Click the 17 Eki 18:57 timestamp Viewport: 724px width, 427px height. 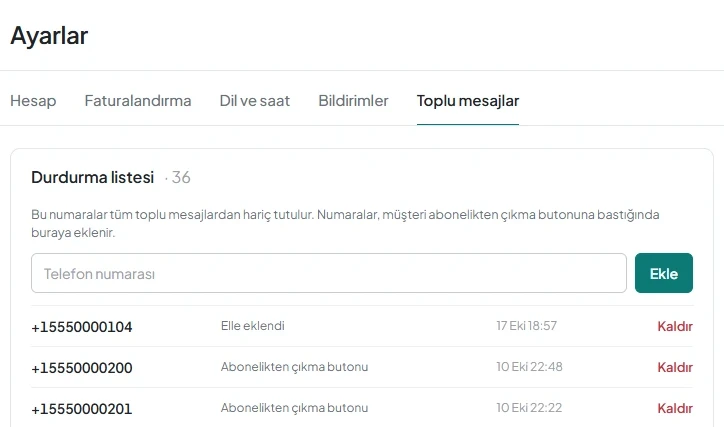(x=526, y=326)
